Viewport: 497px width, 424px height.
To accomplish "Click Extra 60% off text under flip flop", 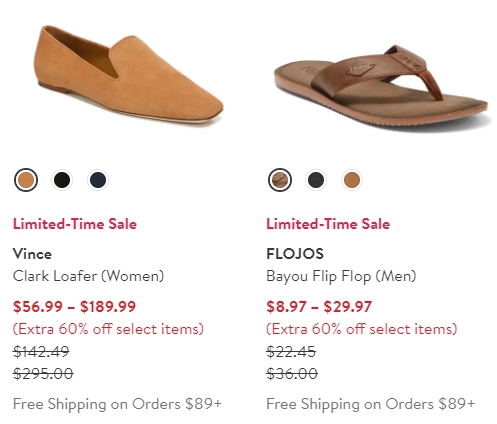I will click(362, 329).
